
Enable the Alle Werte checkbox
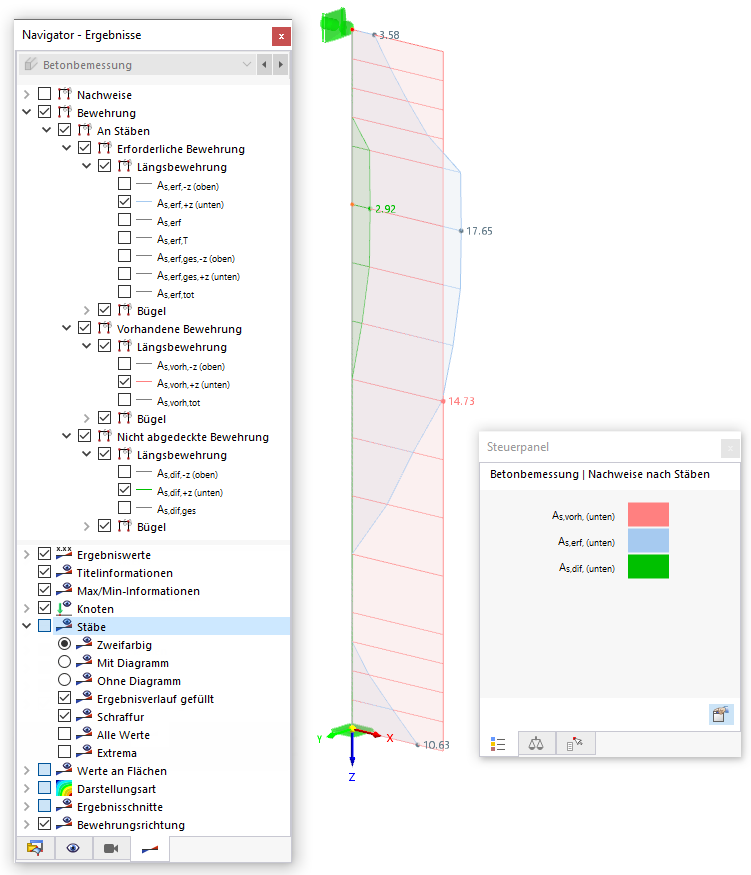pos(65,733)
